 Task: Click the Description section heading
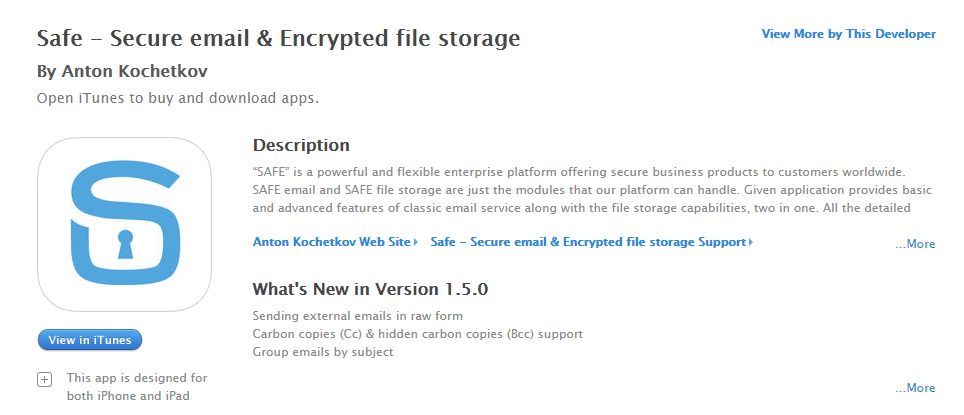click(x=301, y=145)
